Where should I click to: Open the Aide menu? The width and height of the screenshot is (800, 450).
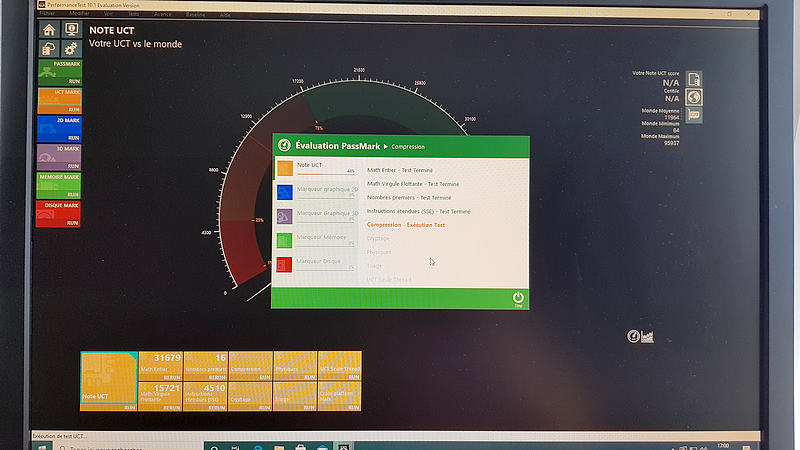pyautogui.click(x=225, y=15)
